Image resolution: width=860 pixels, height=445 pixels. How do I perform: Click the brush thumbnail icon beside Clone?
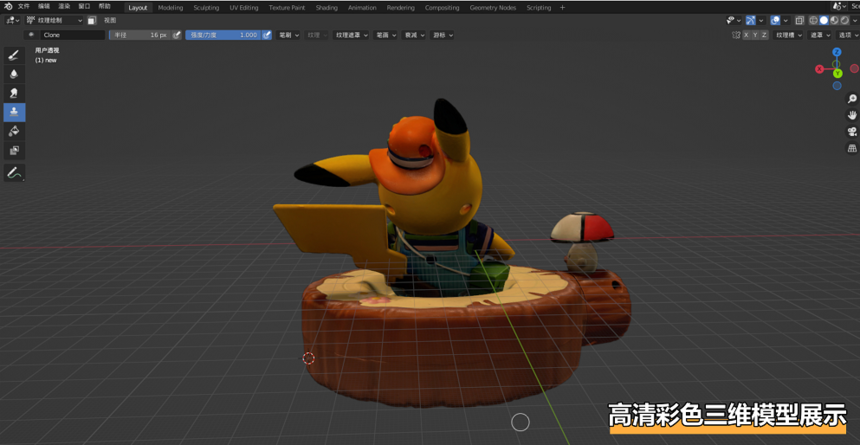(x=31, y=35)
